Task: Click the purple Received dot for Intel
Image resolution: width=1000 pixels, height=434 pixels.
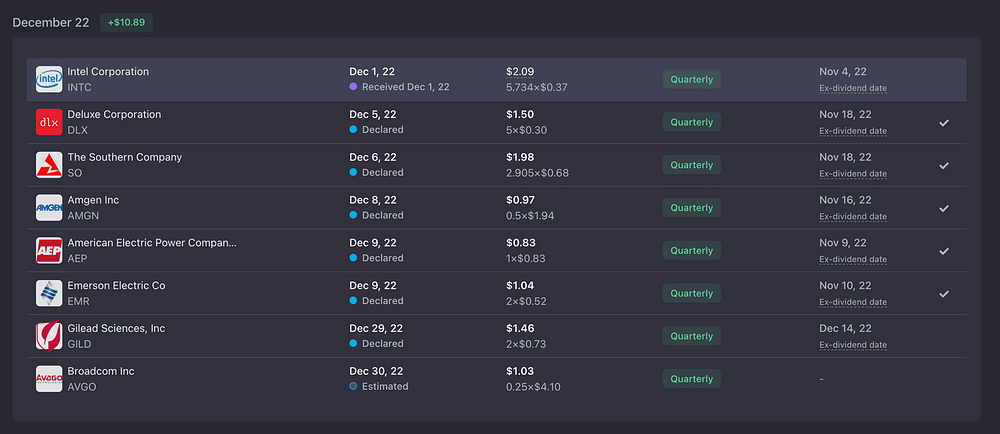Action: (x=353, y=87)
